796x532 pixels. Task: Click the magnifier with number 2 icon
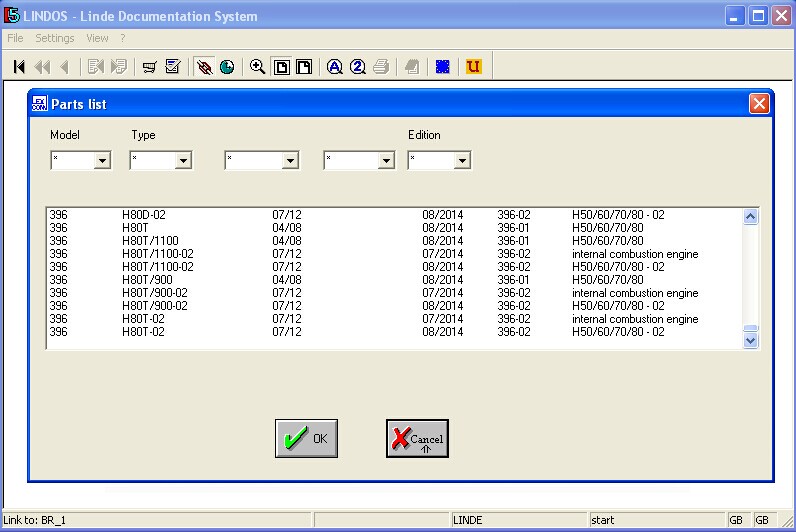coord(358,66)
